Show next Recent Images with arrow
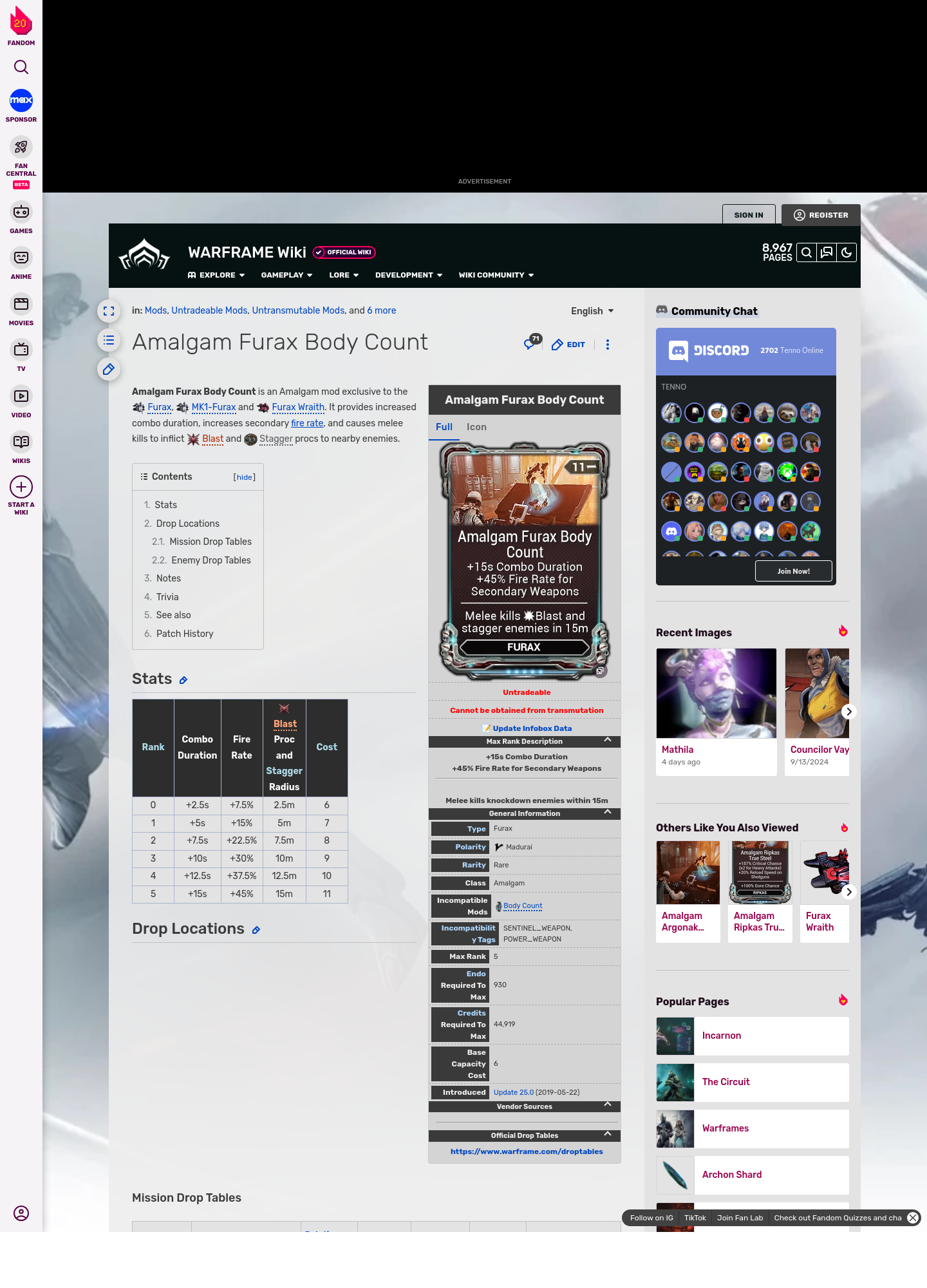927x1288 pixels. pos(849,712)
